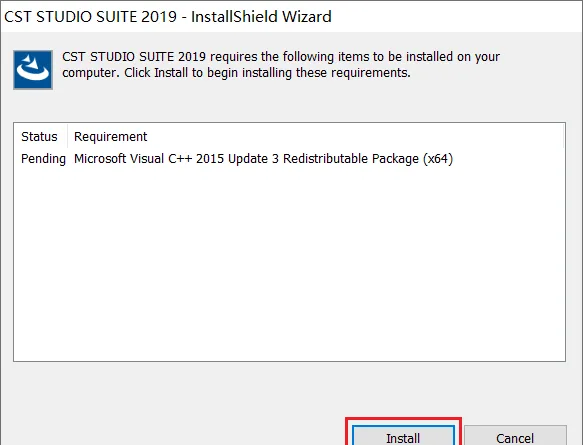Click the 'requires the following items' instruction line
Image resolution: width=583 pixels, height=445 pixels.
pos(281,57)
